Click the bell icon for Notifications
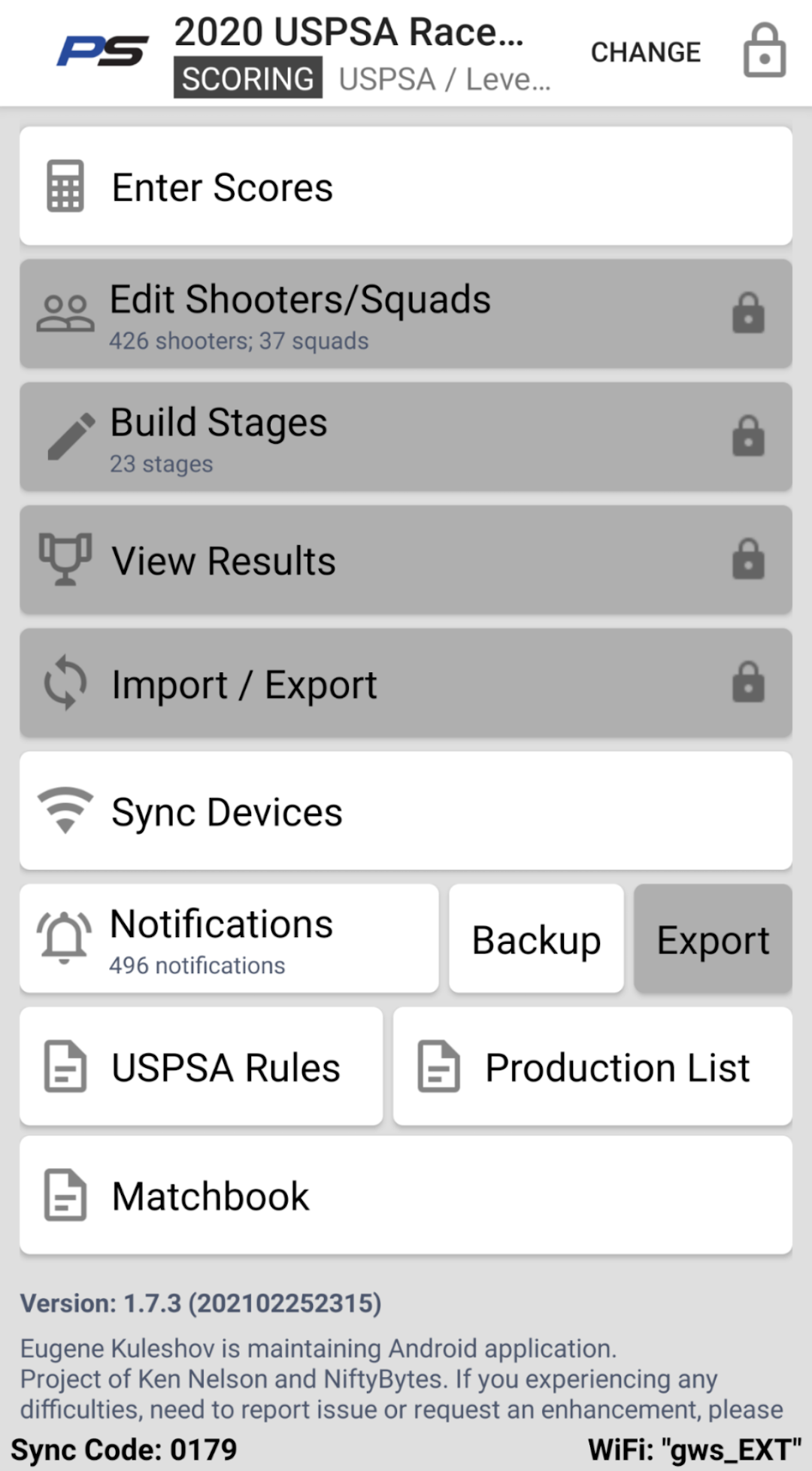 click(x=64, y=937)
